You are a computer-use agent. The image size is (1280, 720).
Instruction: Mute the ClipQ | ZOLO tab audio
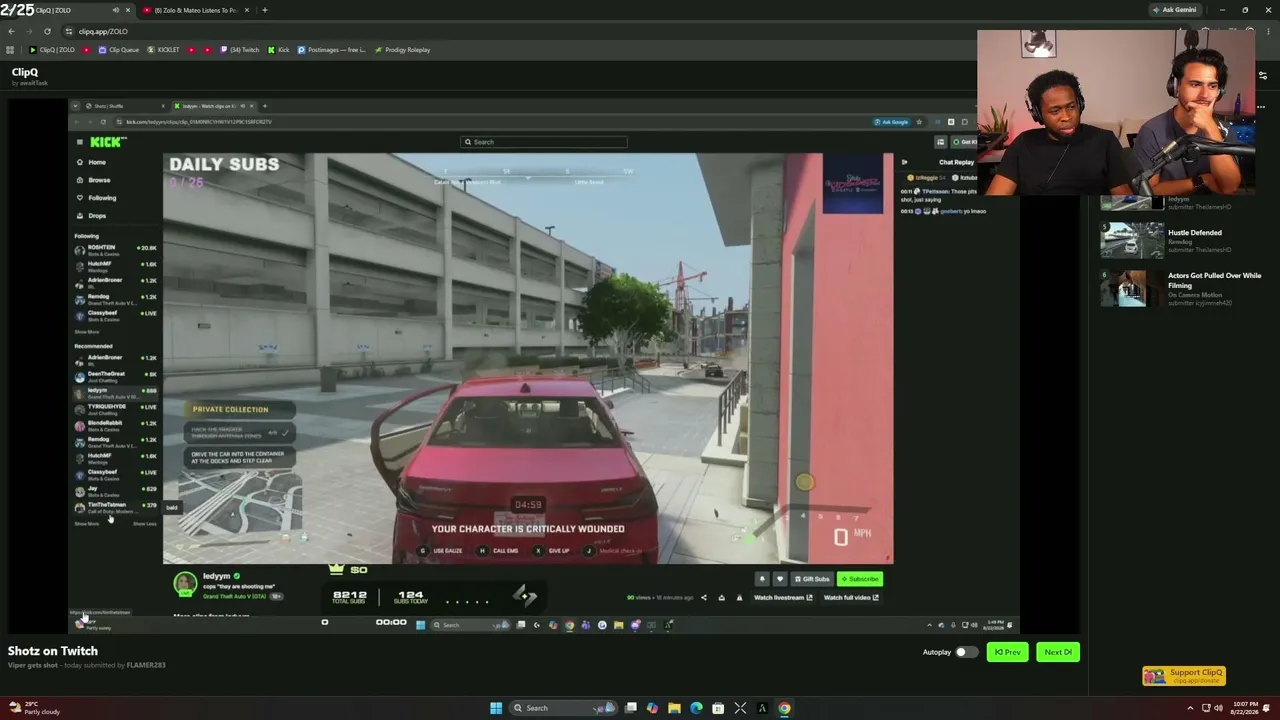point(116,10)
